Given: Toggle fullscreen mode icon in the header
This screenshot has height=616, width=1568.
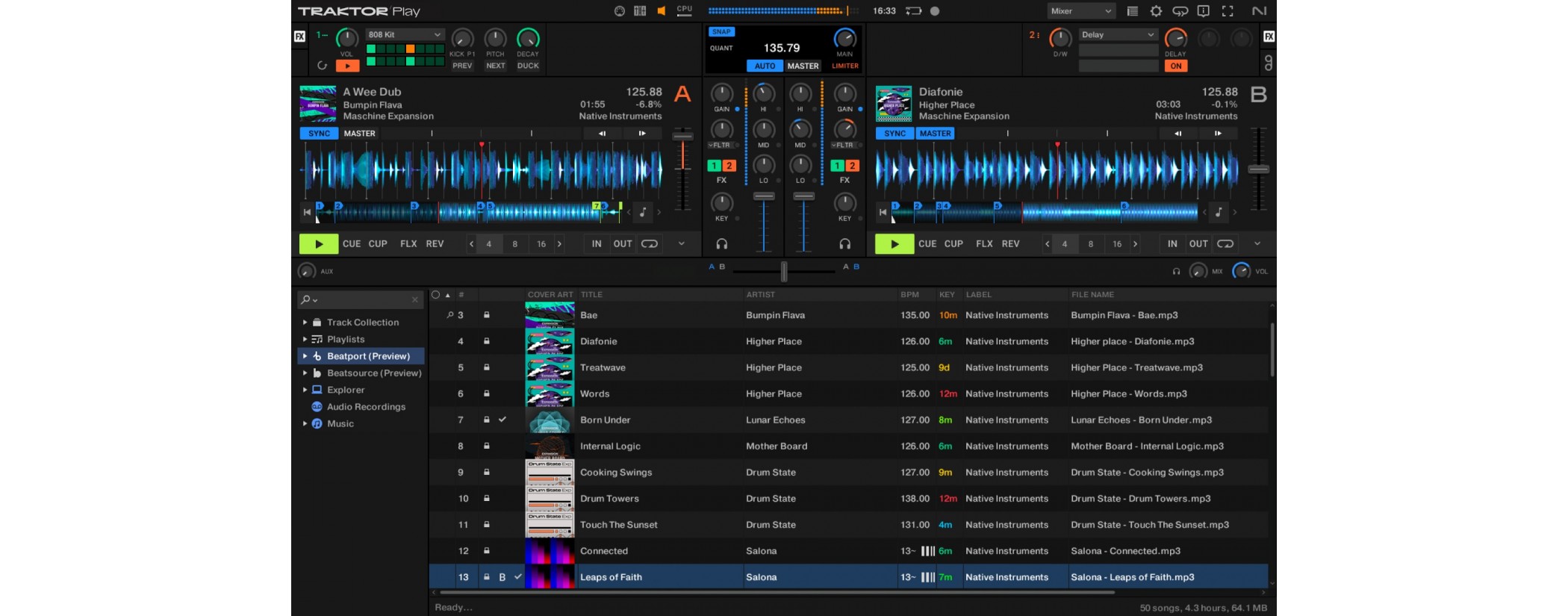Looking at the screenshot, I should pyautogui.click(x=1228, y=11).
